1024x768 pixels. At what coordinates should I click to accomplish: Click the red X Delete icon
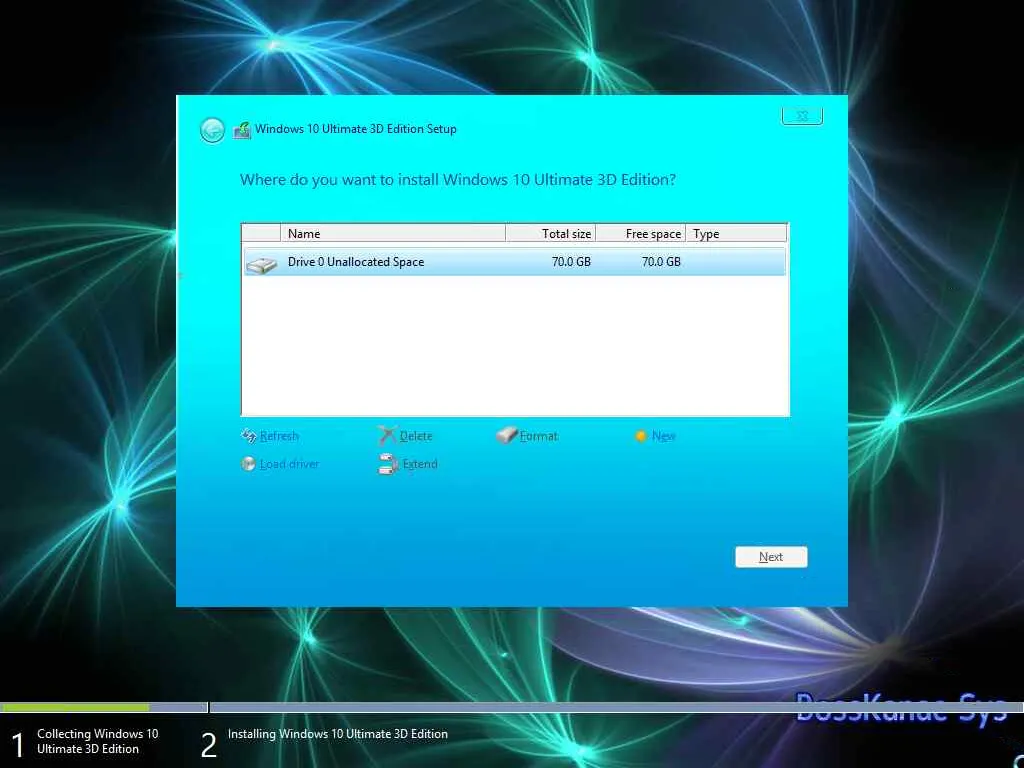pyautogui.click(x=387, y=436)
